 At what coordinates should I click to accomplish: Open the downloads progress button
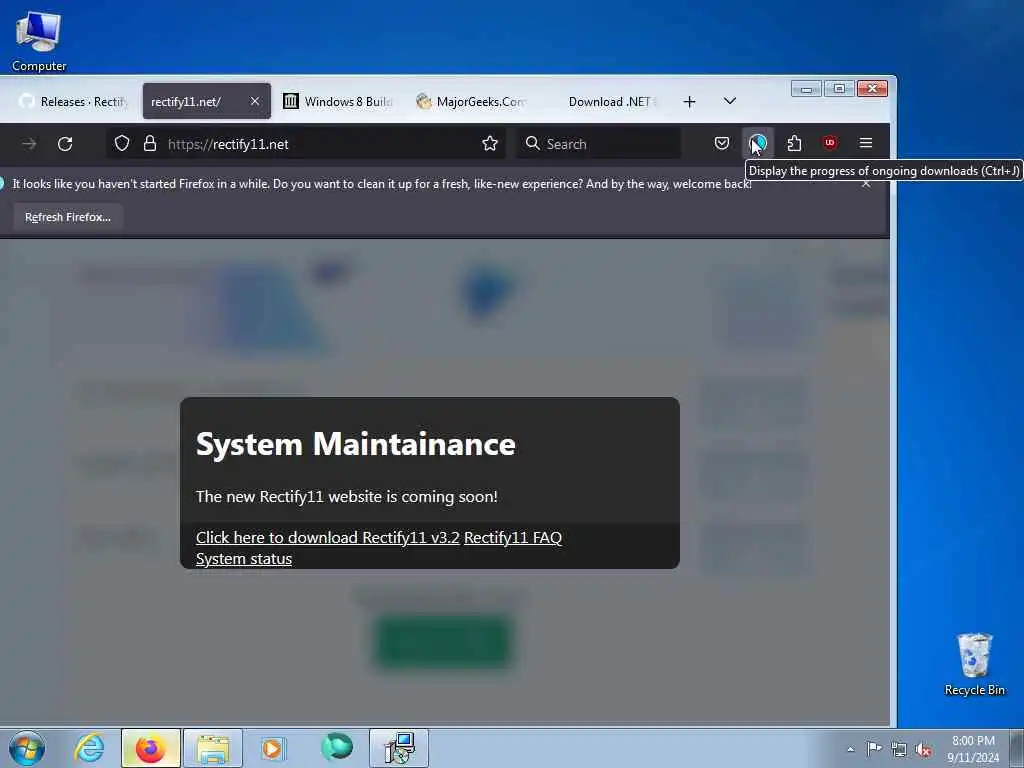coord(758,143)
